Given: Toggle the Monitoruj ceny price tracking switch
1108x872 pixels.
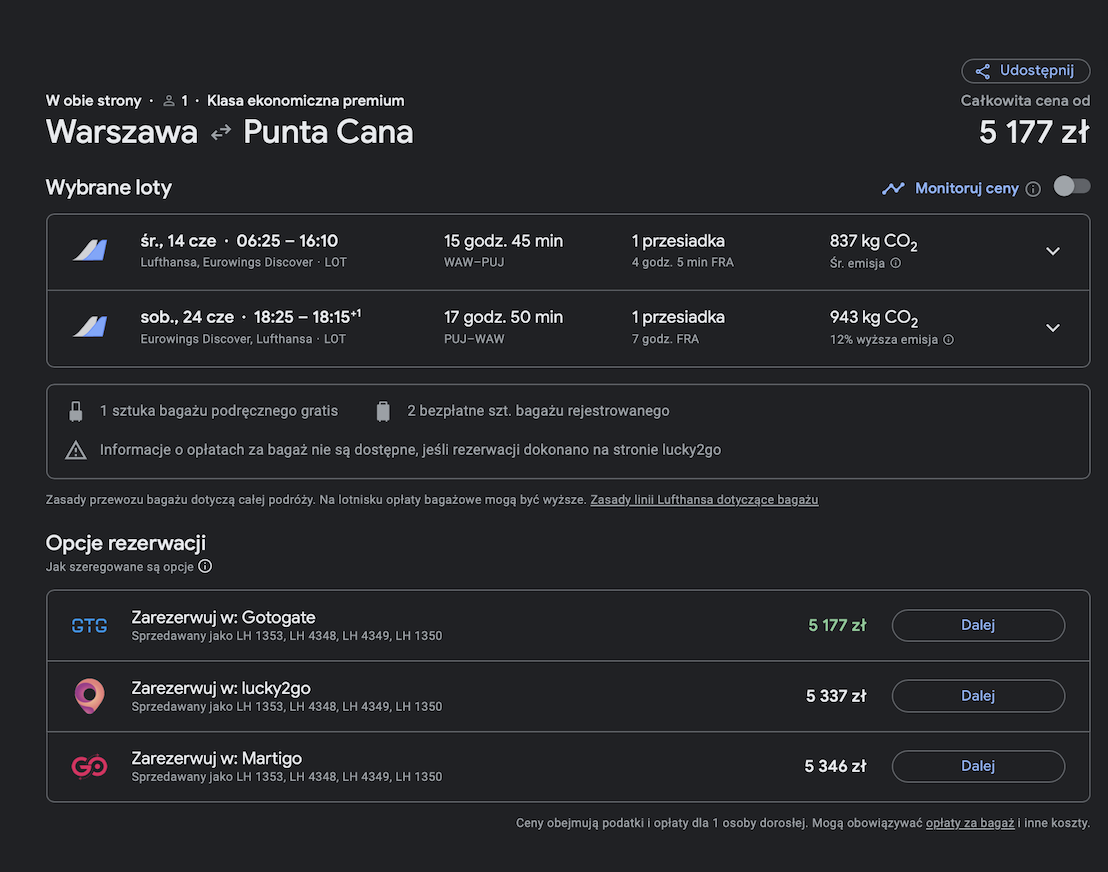Looking at the screenshot, I should pos(1071,187).
